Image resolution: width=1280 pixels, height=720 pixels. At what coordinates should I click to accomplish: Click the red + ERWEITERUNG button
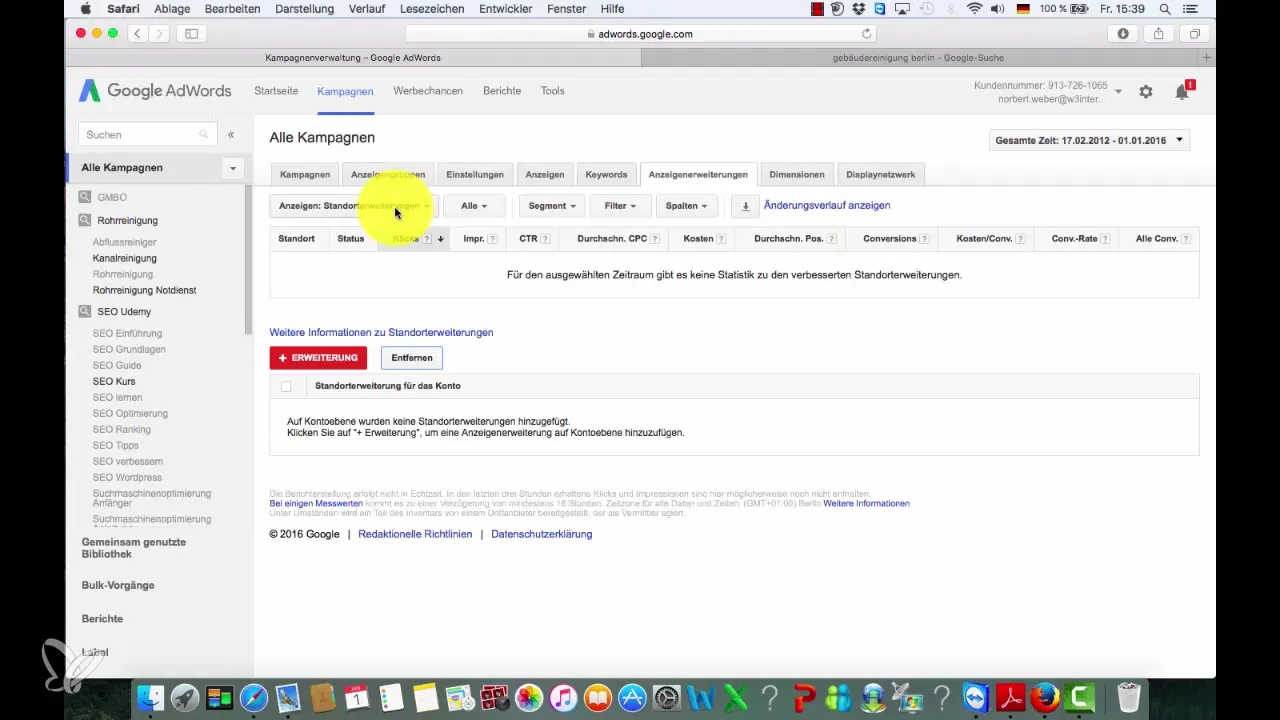tap(318, 358)
